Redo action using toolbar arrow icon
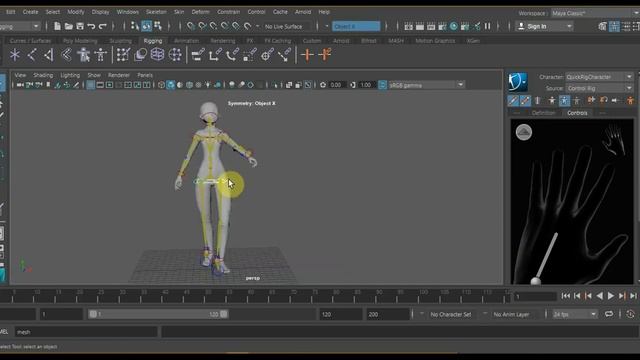Image resolution: width=640 pixels, height=360 pixels. (x=102, y=27)
